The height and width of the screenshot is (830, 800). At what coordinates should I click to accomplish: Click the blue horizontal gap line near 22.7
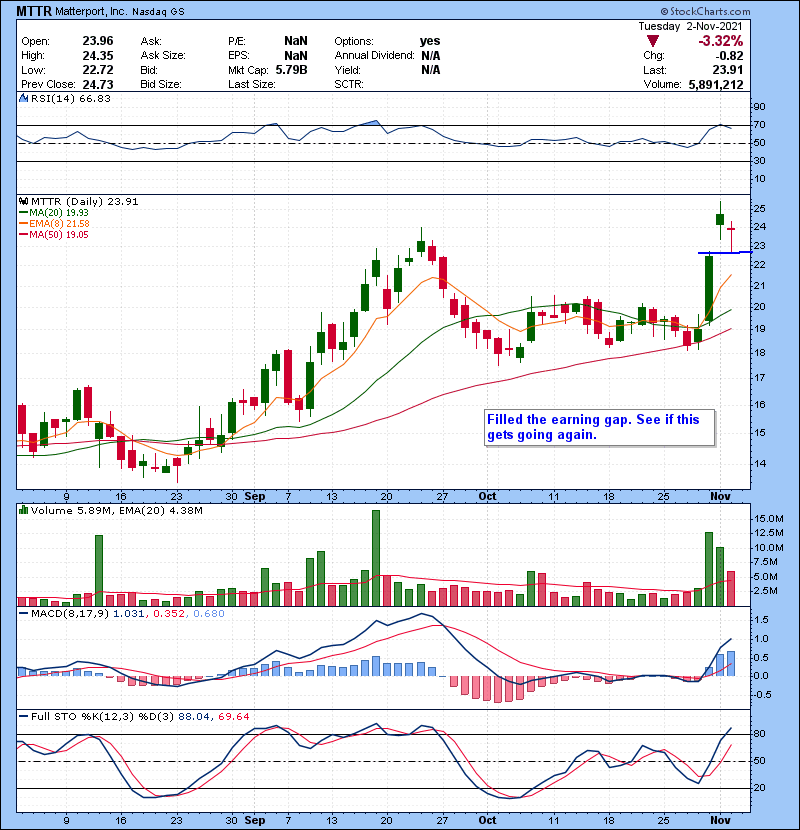pos(725,252)
